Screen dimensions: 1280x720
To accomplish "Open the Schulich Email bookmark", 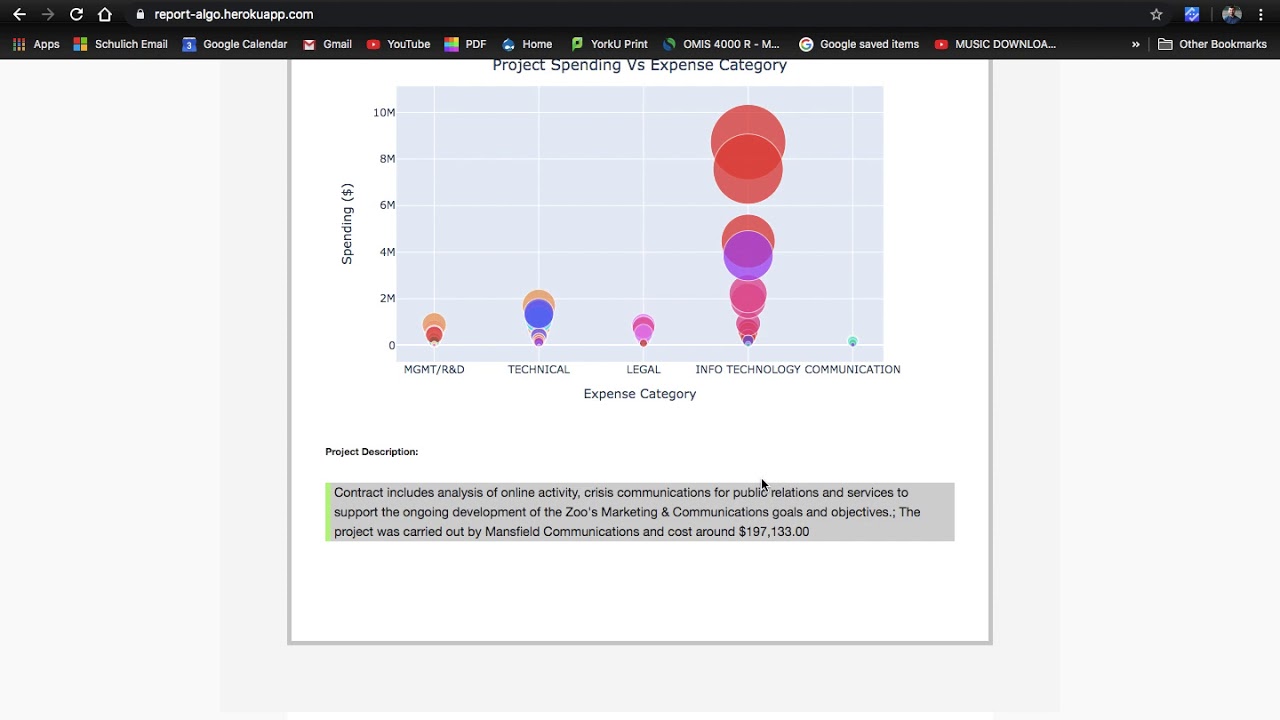I will [120, 44].
